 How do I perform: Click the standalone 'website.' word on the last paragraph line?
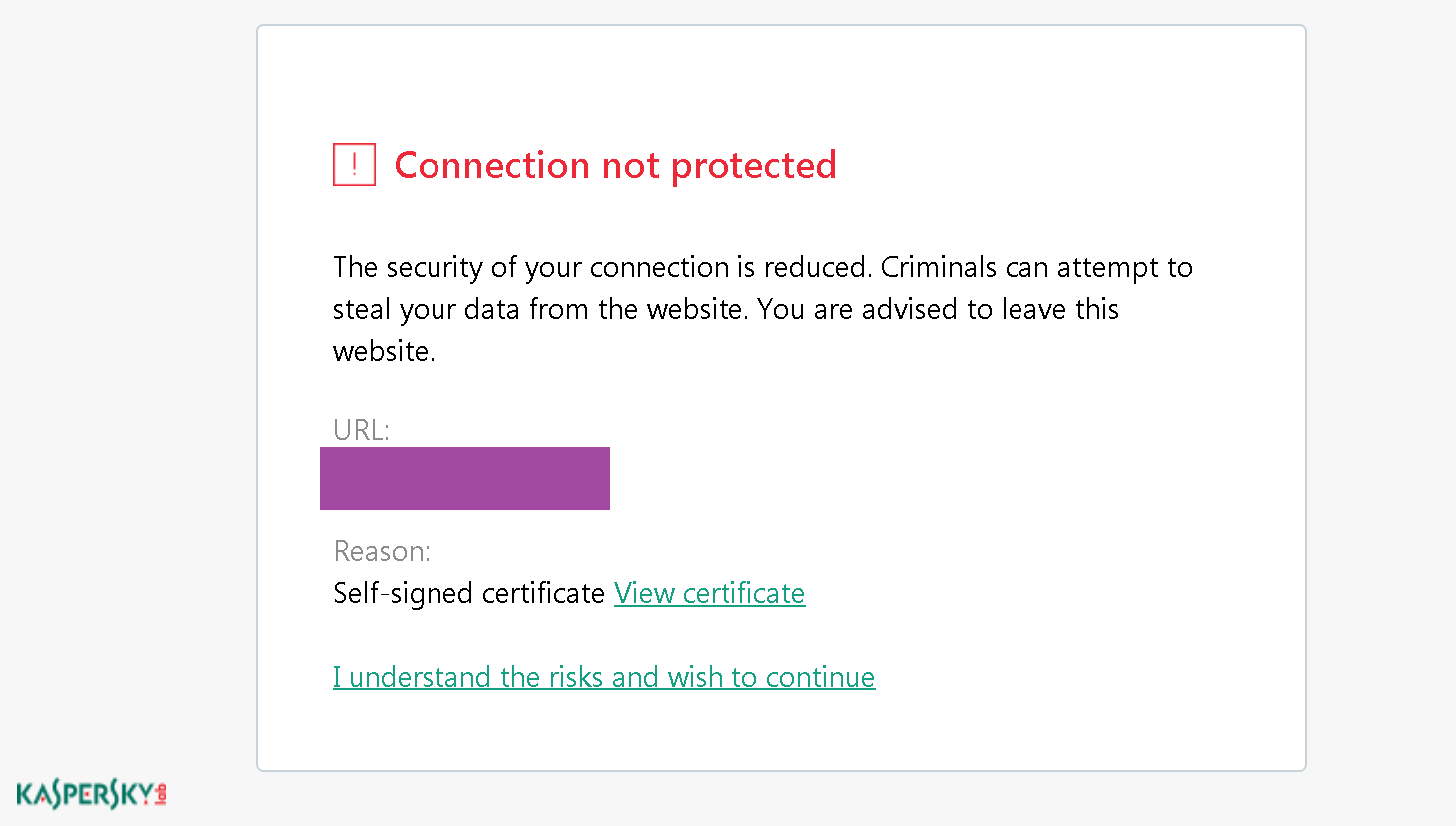(384, 351)
